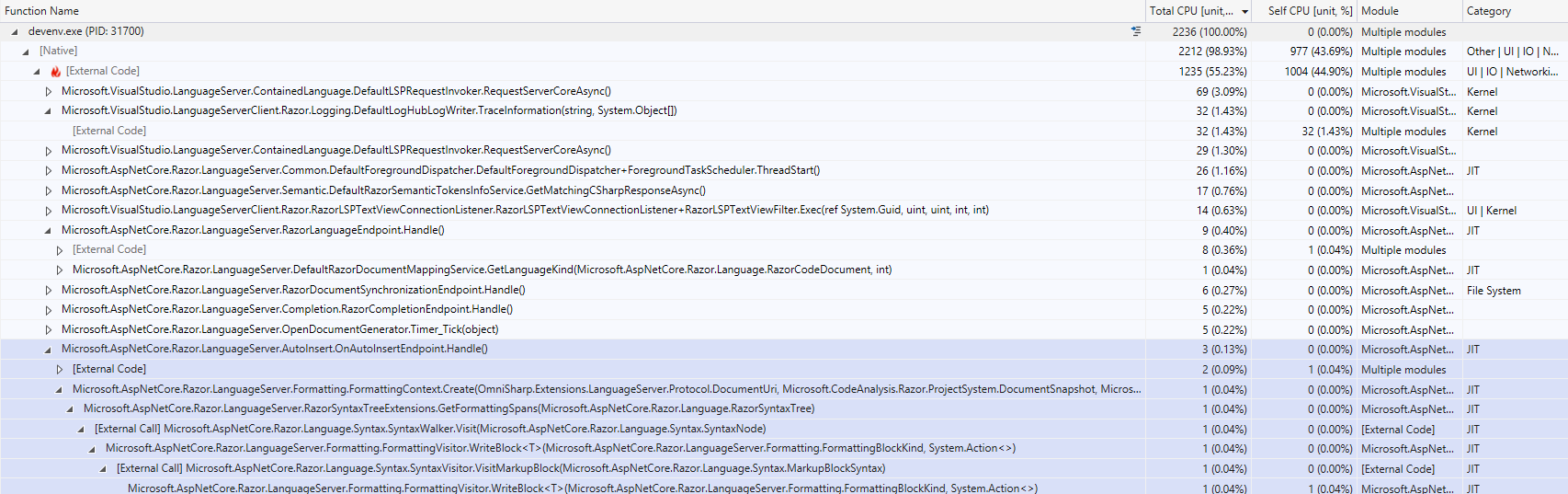Collapse the first FormattingVisitor.WriteBlock node
Screen dimensions: 1568x494
[x=92, y=449]
